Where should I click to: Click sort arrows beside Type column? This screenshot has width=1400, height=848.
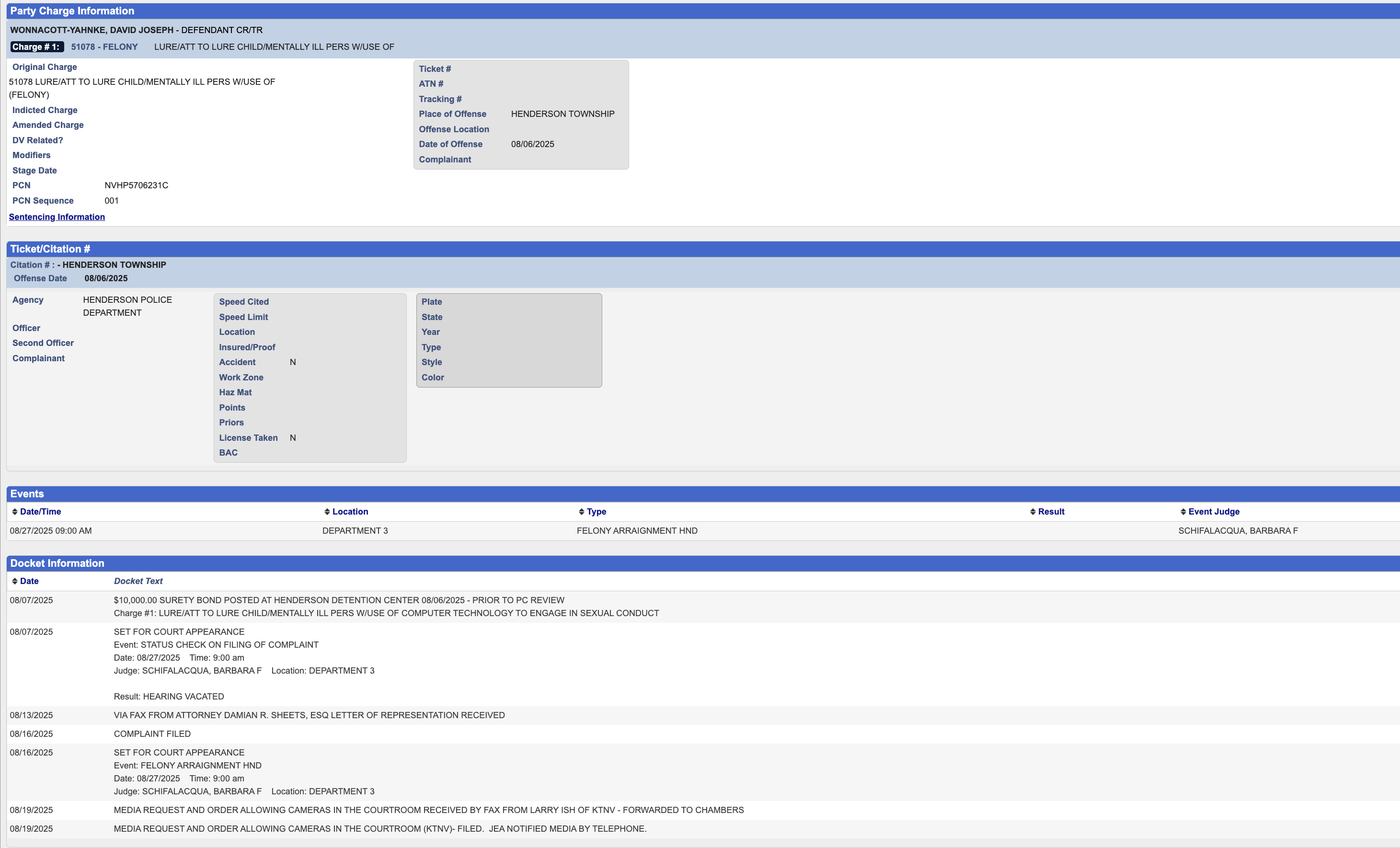[581, 512]
